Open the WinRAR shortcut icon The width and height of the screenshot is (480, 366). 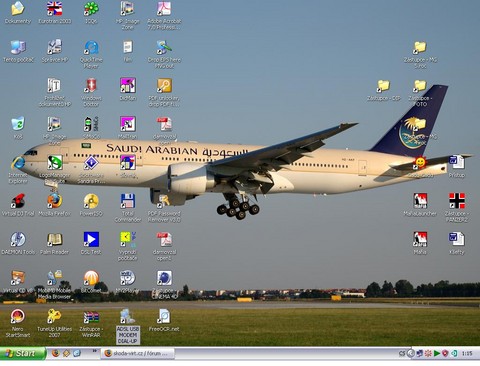tap(91, 316)
